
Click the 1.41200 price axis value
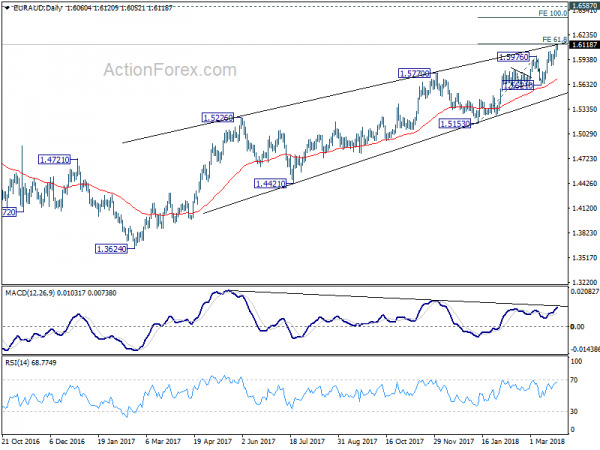tap(584, 208)
